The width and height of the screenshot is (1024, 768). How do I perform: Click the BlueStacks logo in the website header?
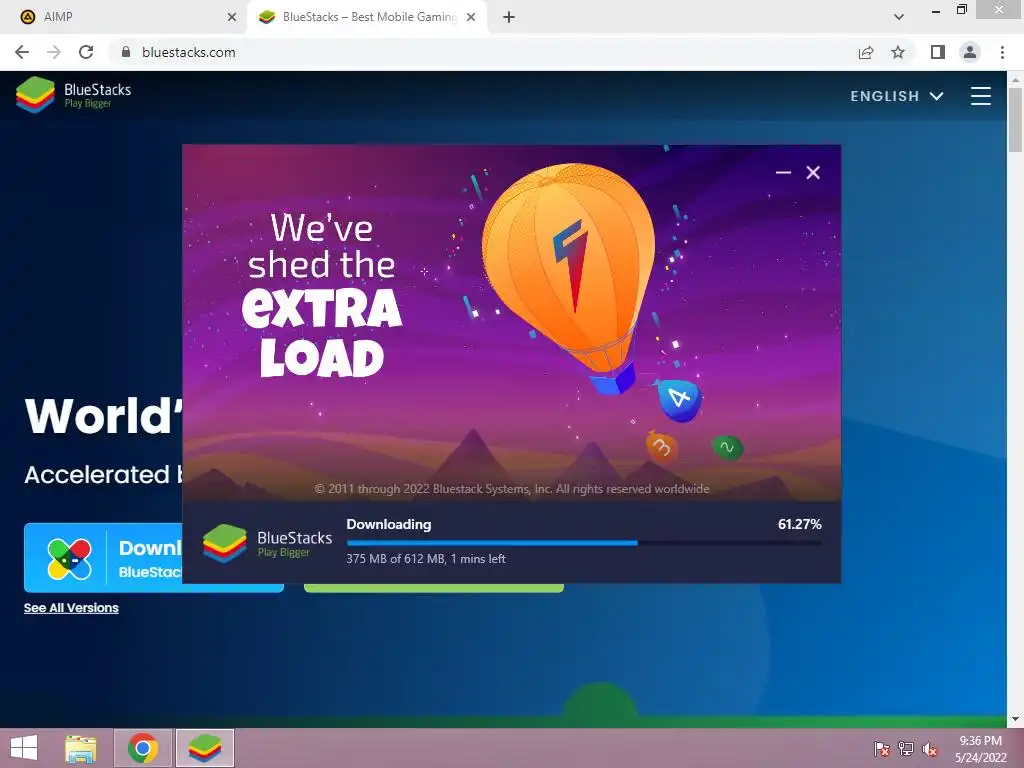73,95
